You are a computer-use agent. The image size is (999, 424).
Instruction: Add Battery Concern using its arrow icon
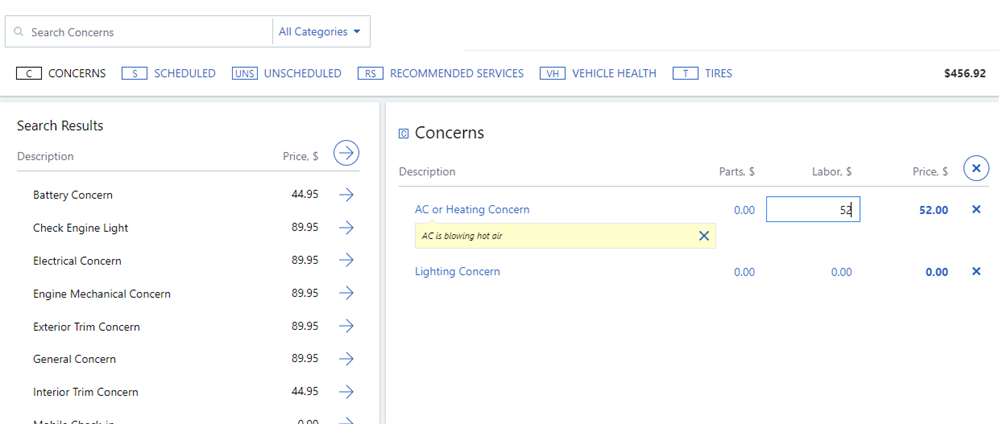[x=346, y=195]
